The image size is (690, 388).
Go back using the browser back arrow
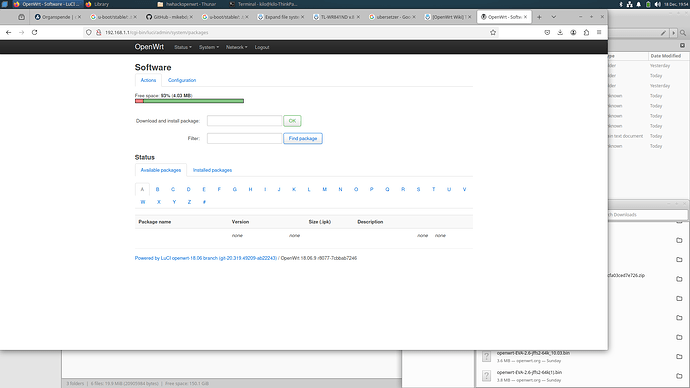(8, 33)
